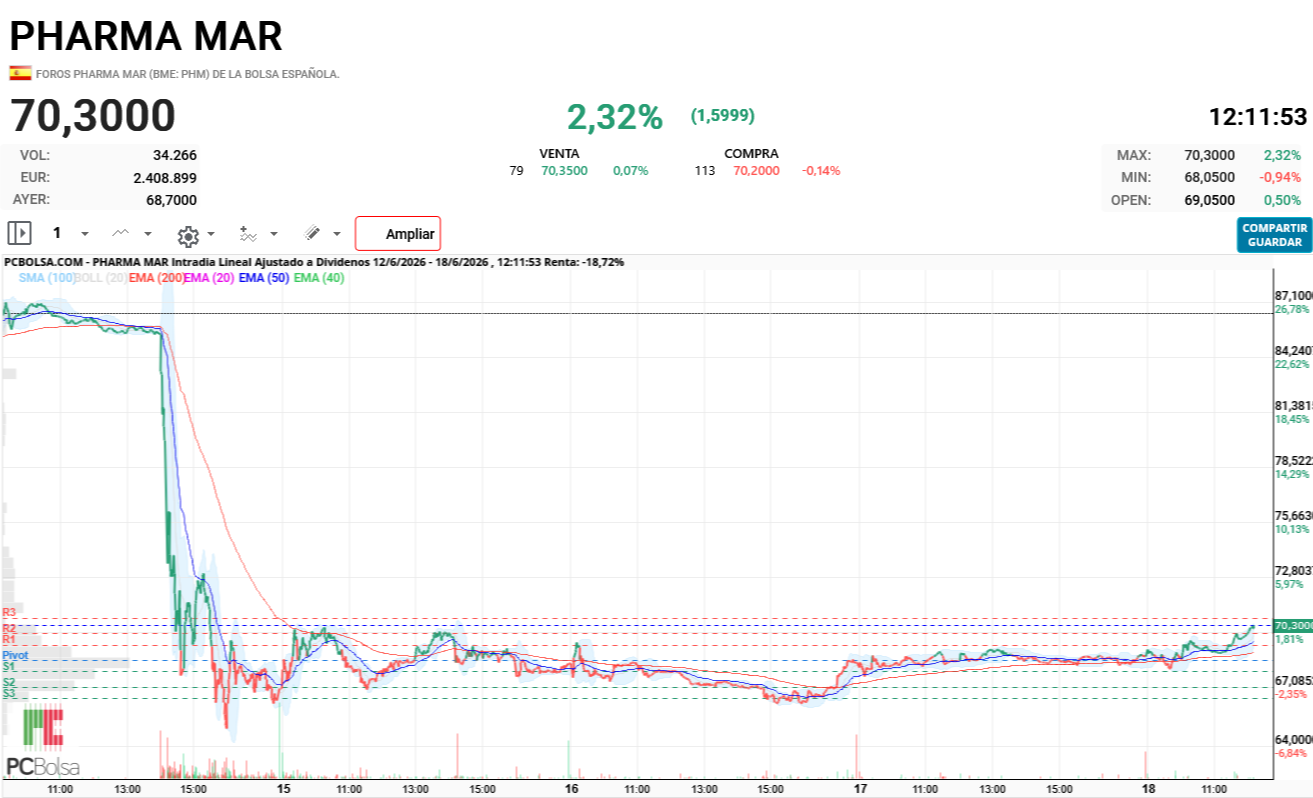This screenshot has width=1313, height=798.
Task: Click the S3 support level label
Action: 9,693
